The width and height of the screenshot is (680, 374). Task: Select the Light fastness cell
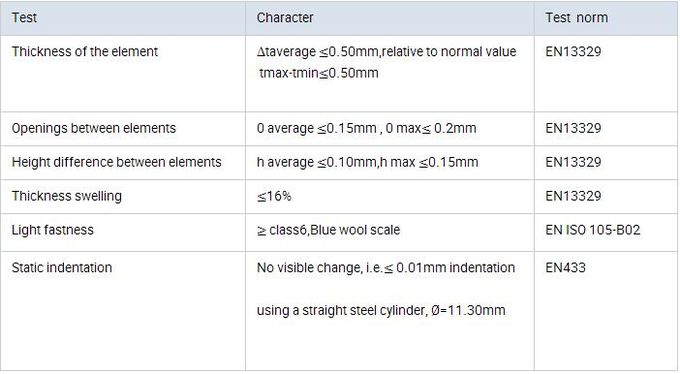(123, 232)
